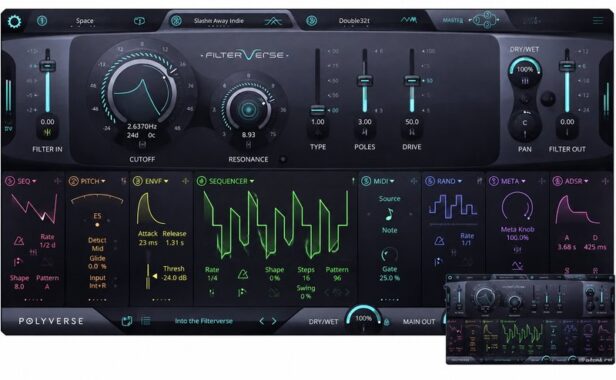Open settings with the gear icon

(14, 21)
